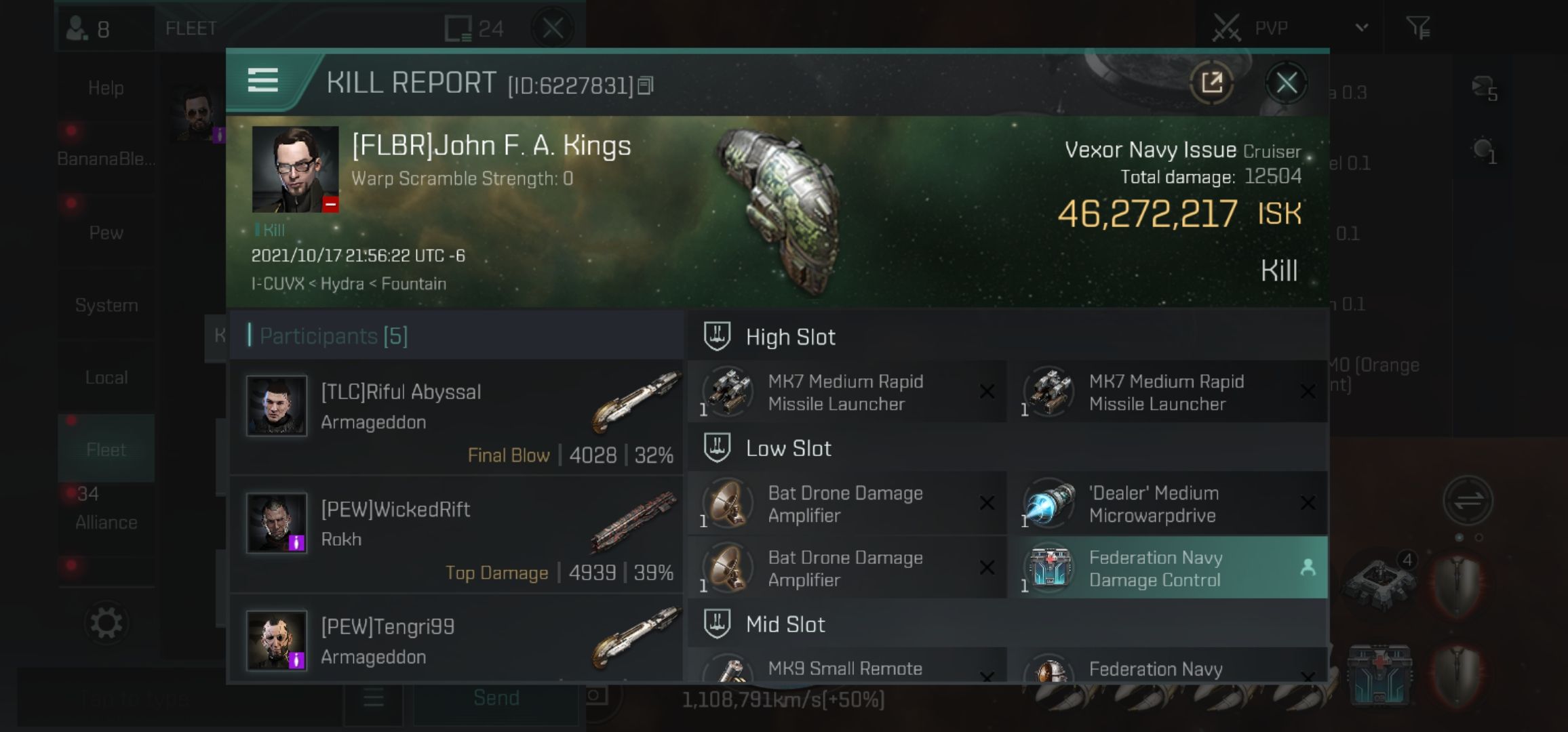The image size is (1568, 732).
Task: Share the kill report via export icon
Action: 1212,83
